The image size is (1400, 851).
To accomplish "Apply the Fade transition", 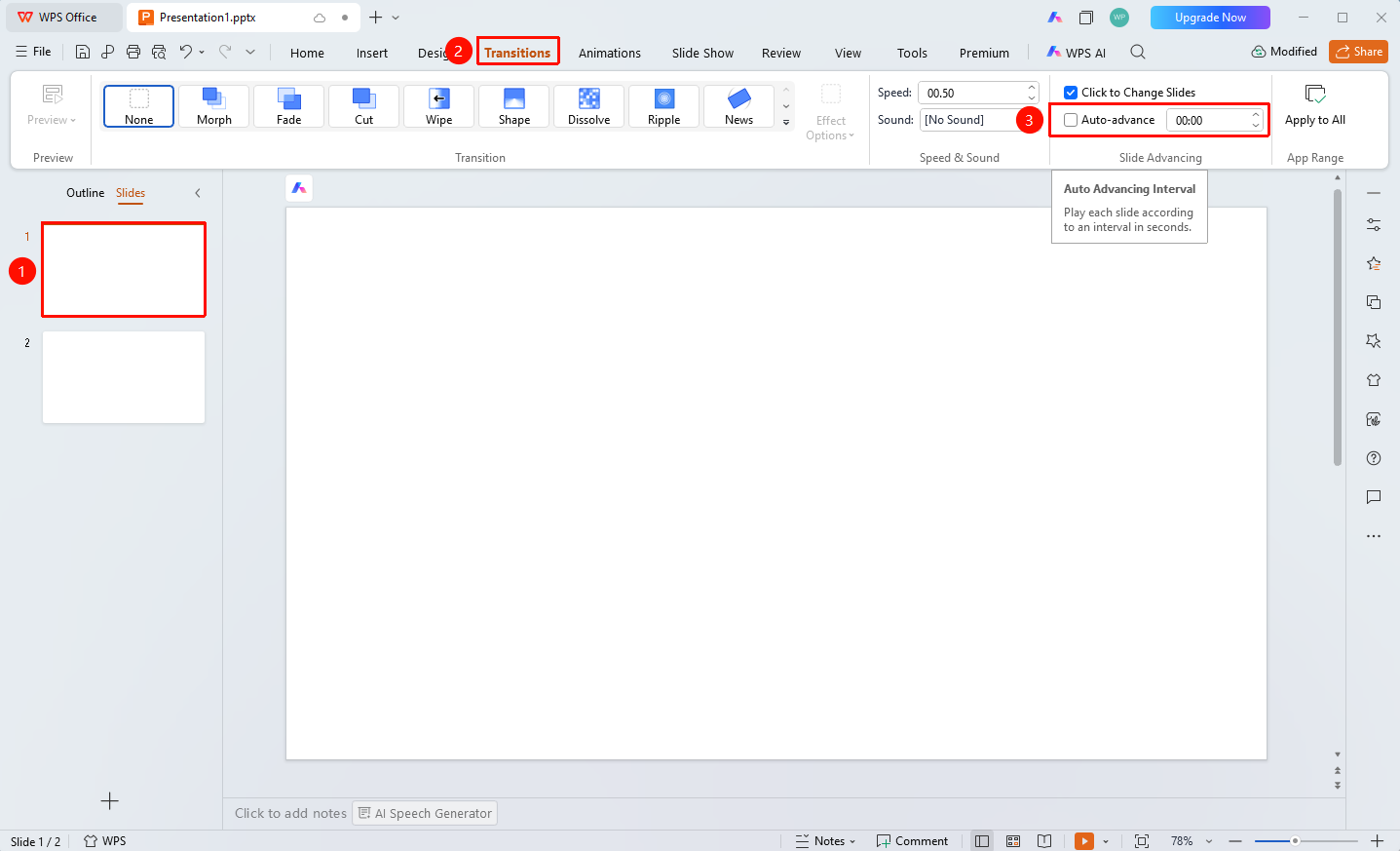I will coord(289,106).
